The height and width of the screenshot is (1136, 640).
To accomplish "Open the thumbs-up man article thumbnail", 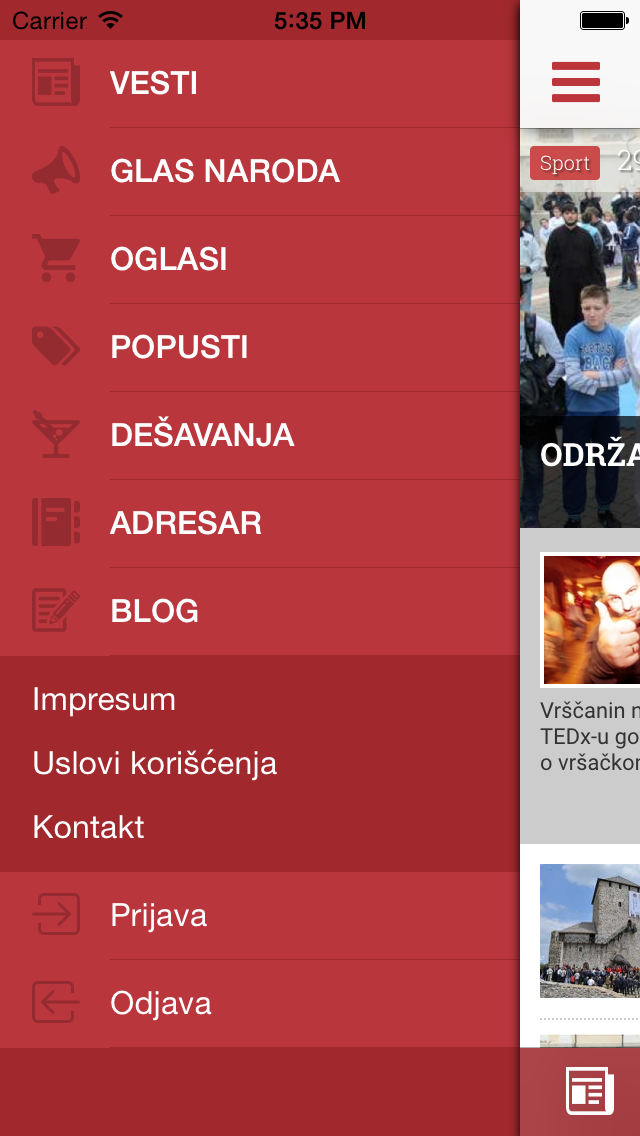I will 590,620.
